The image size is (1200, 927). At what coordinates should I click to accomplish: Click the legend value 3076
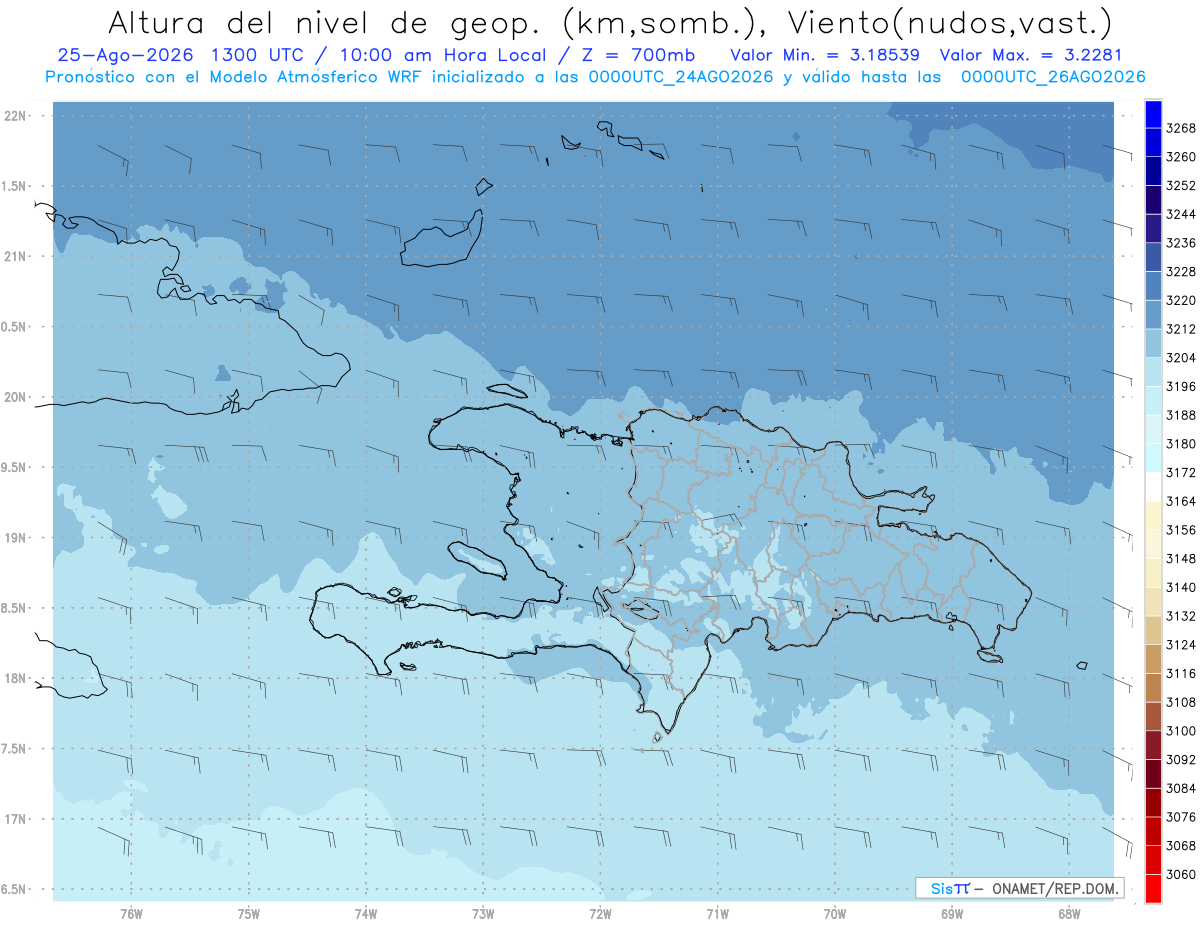1181,817
